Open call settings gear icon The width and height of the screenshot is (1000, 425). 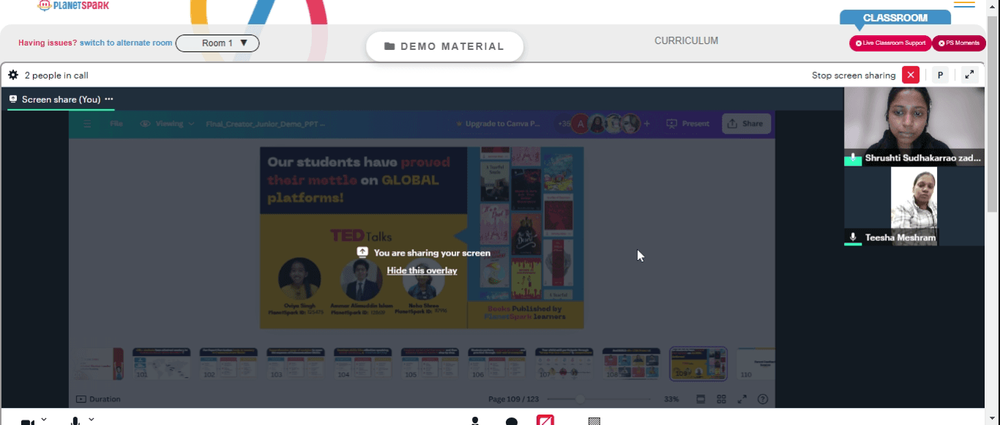coord(13,75)
